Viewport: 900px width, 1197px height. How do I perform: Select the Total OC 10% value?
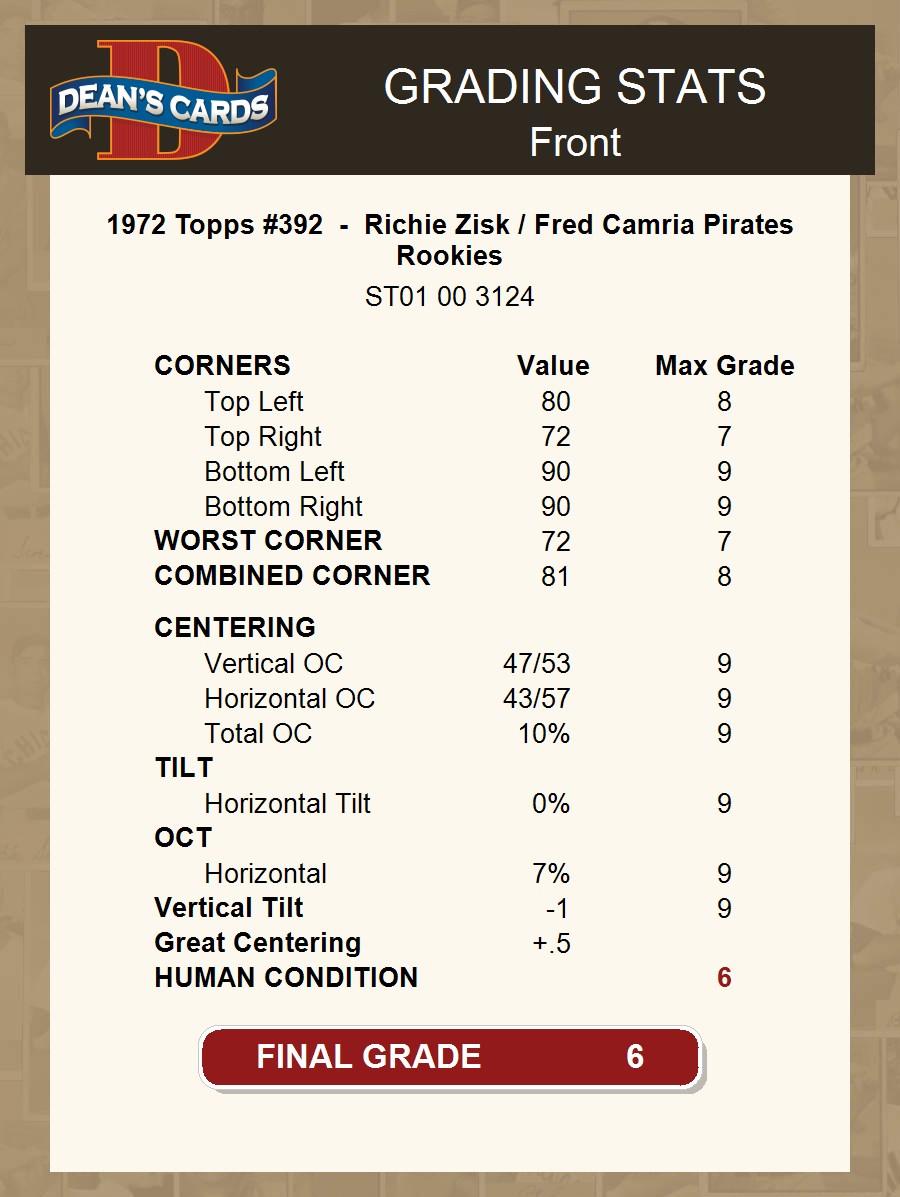pyautogui.click(x=544, y=734)
